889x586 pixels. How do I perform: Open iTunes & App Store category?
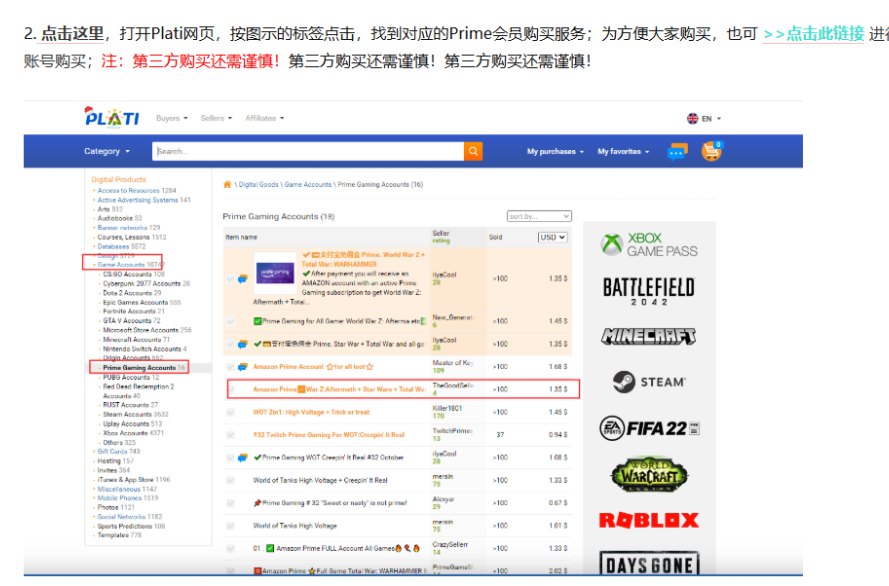(125, 479)
